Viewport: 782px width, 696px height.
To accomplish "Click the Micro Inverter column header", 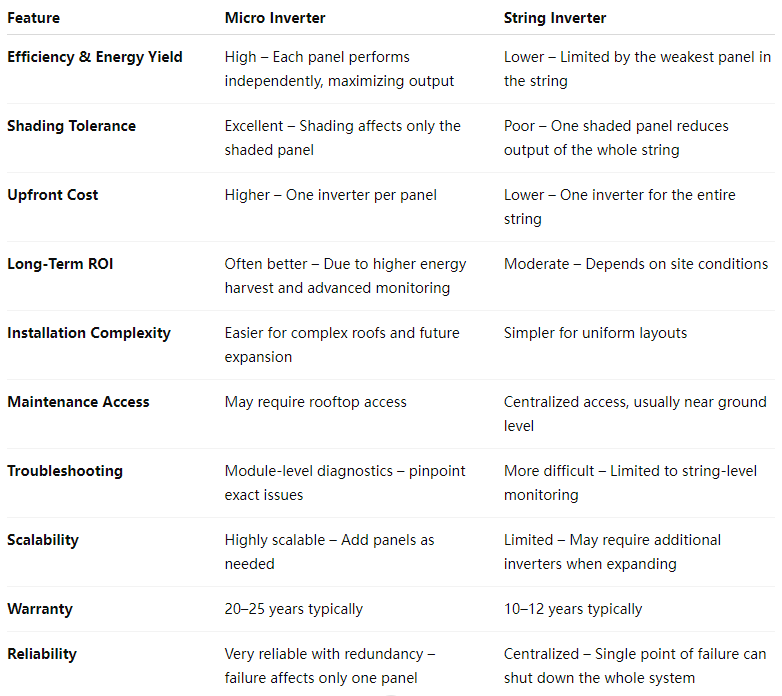I will [x=275, y=18].
